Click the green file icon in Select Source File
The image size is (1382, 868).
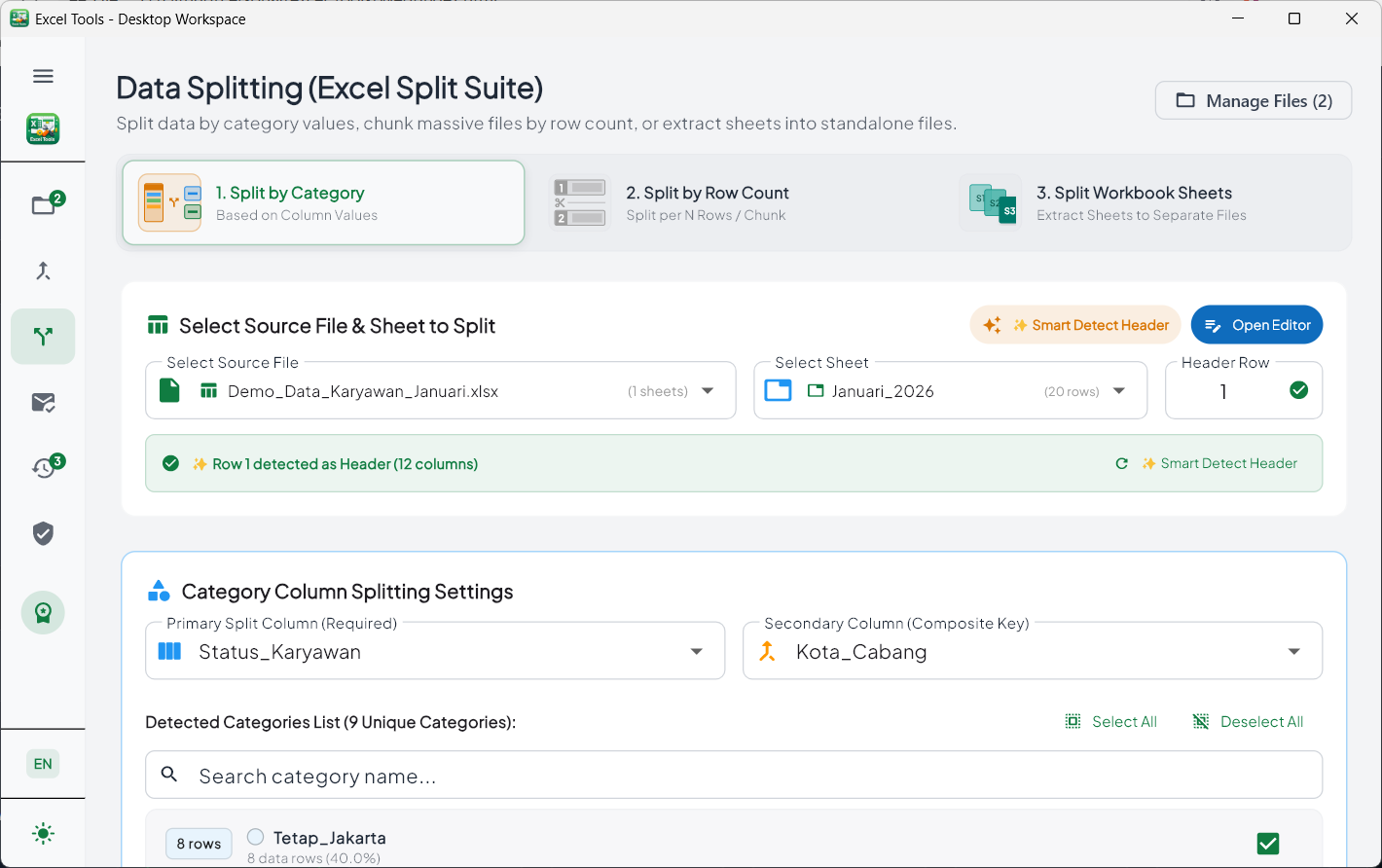[169, 391]
